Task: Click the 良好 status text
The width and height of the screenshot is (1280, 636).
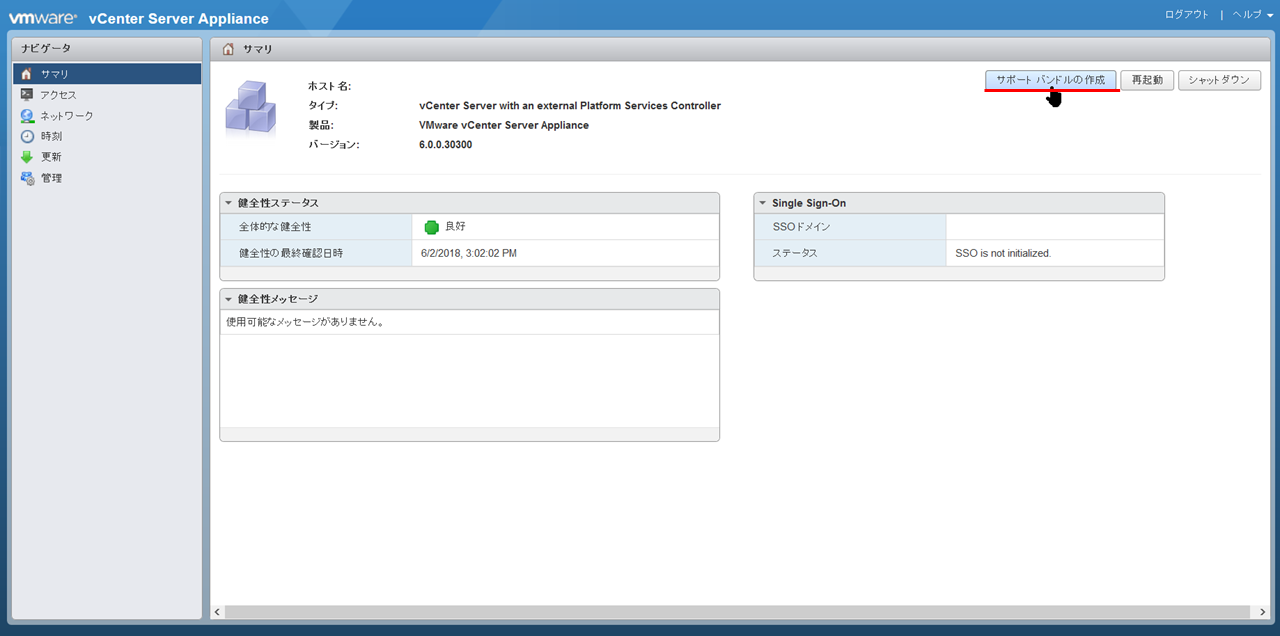Action: point(455,227)
